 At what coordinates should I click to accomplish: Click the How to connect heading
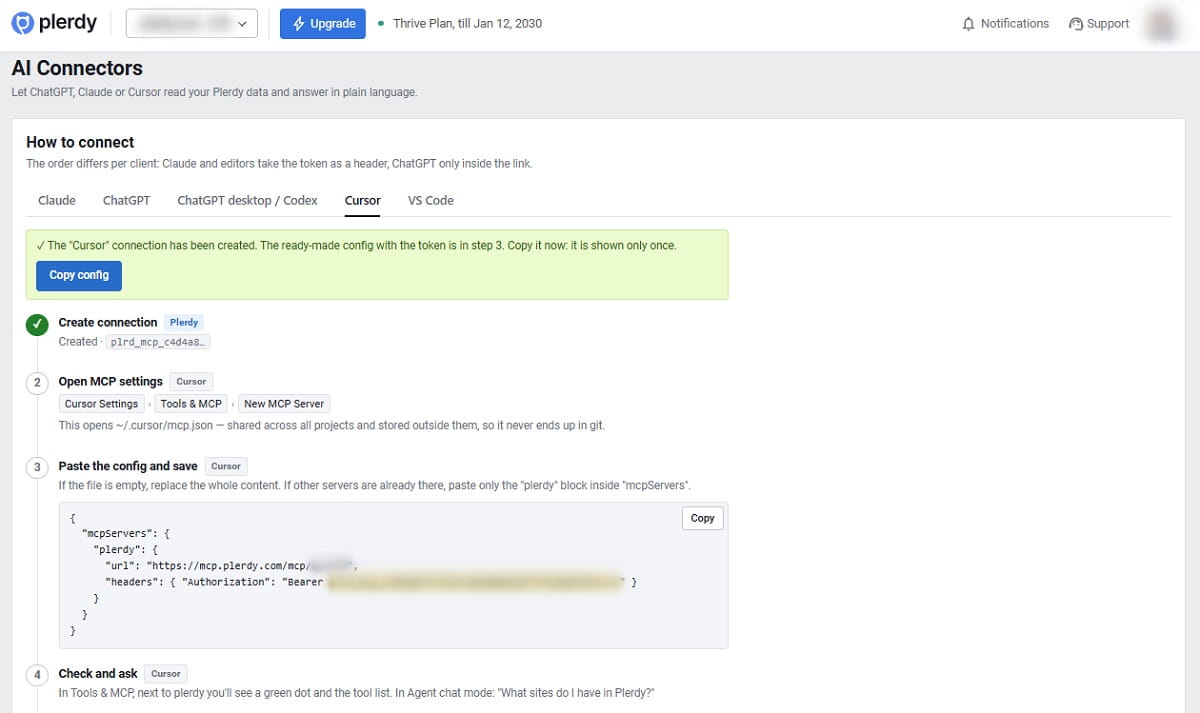click(80, 142)
